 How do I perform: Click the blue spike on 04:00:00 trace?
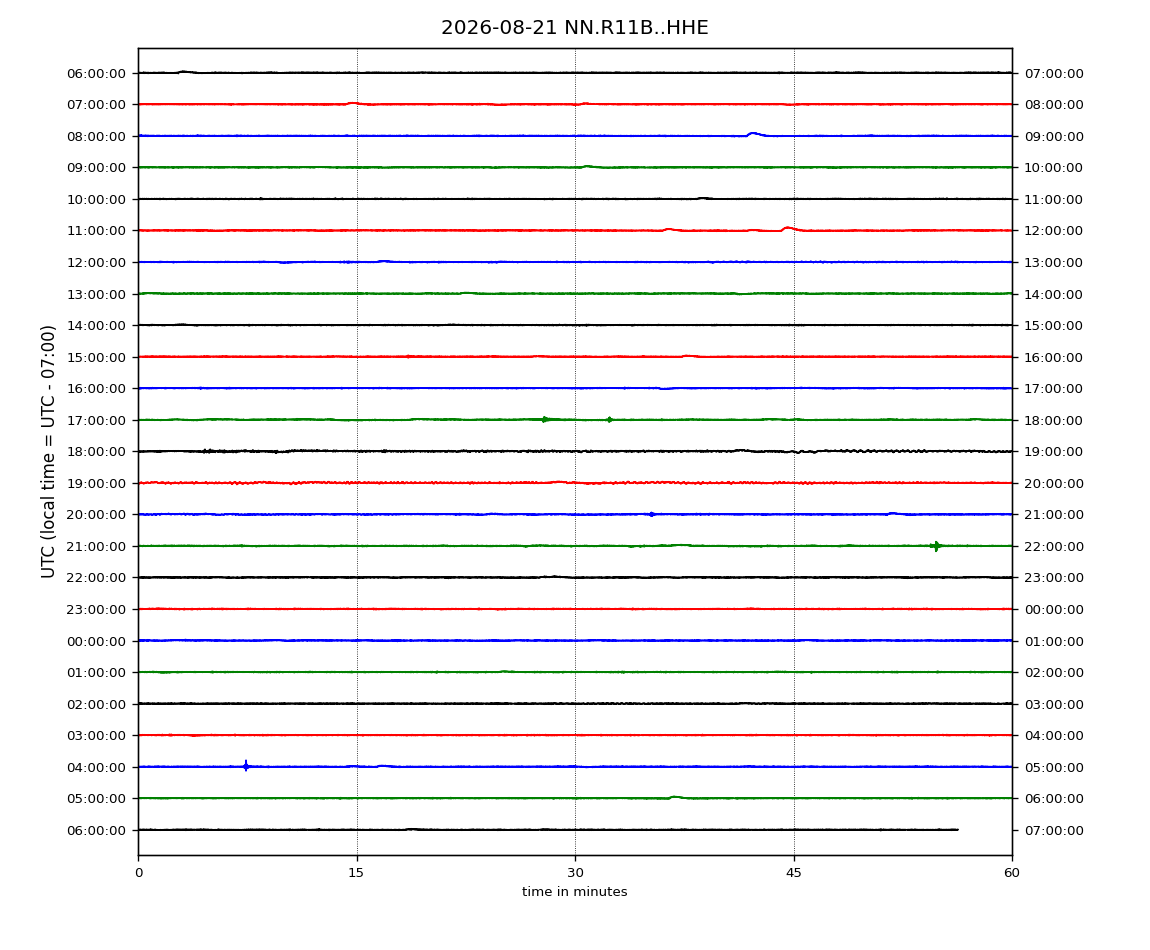[x=246, y=766]
